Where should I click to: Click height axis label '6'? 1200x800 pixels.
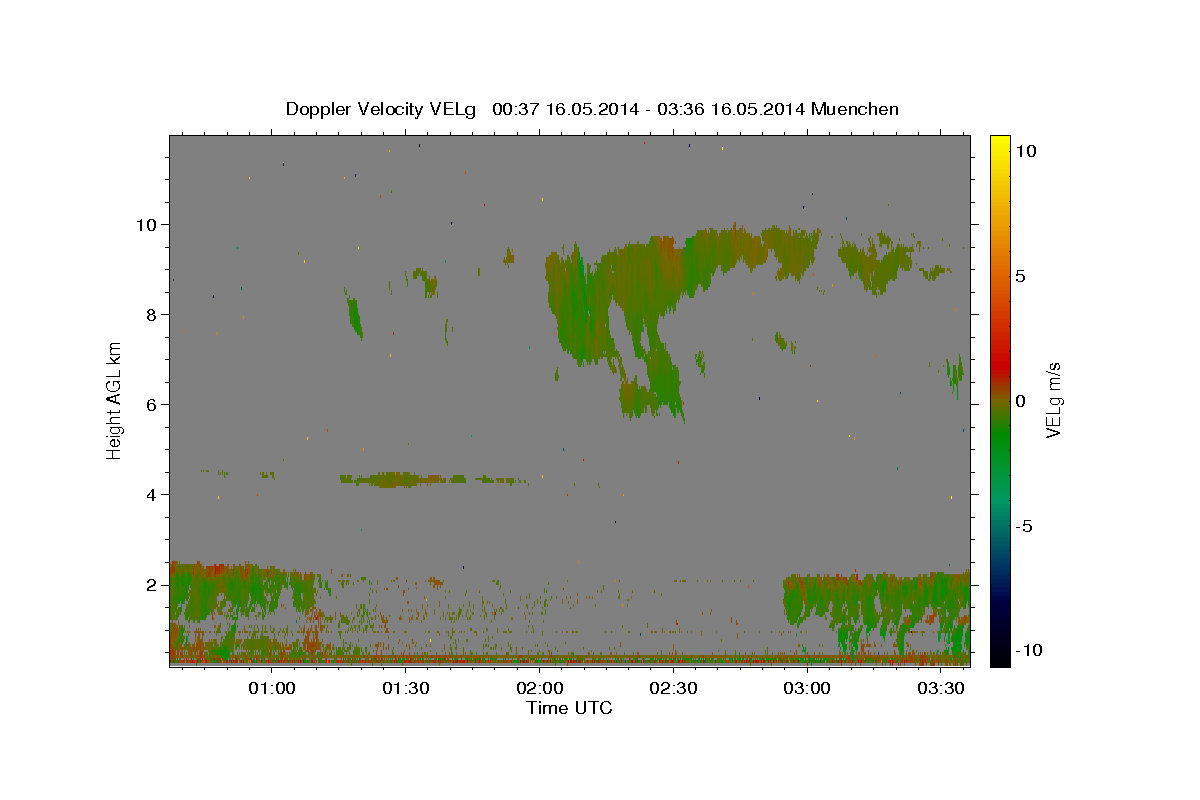point(151,404)
